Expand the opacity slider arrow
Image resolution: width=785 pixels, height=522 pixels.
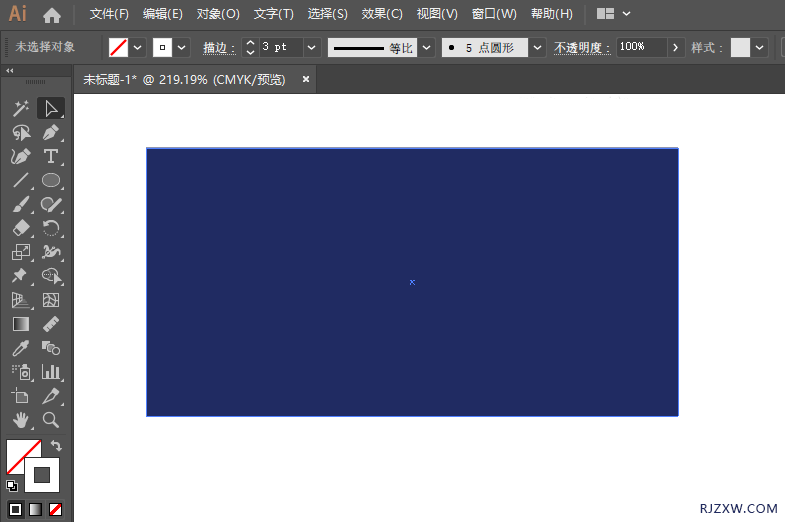(x=675, y=48)
